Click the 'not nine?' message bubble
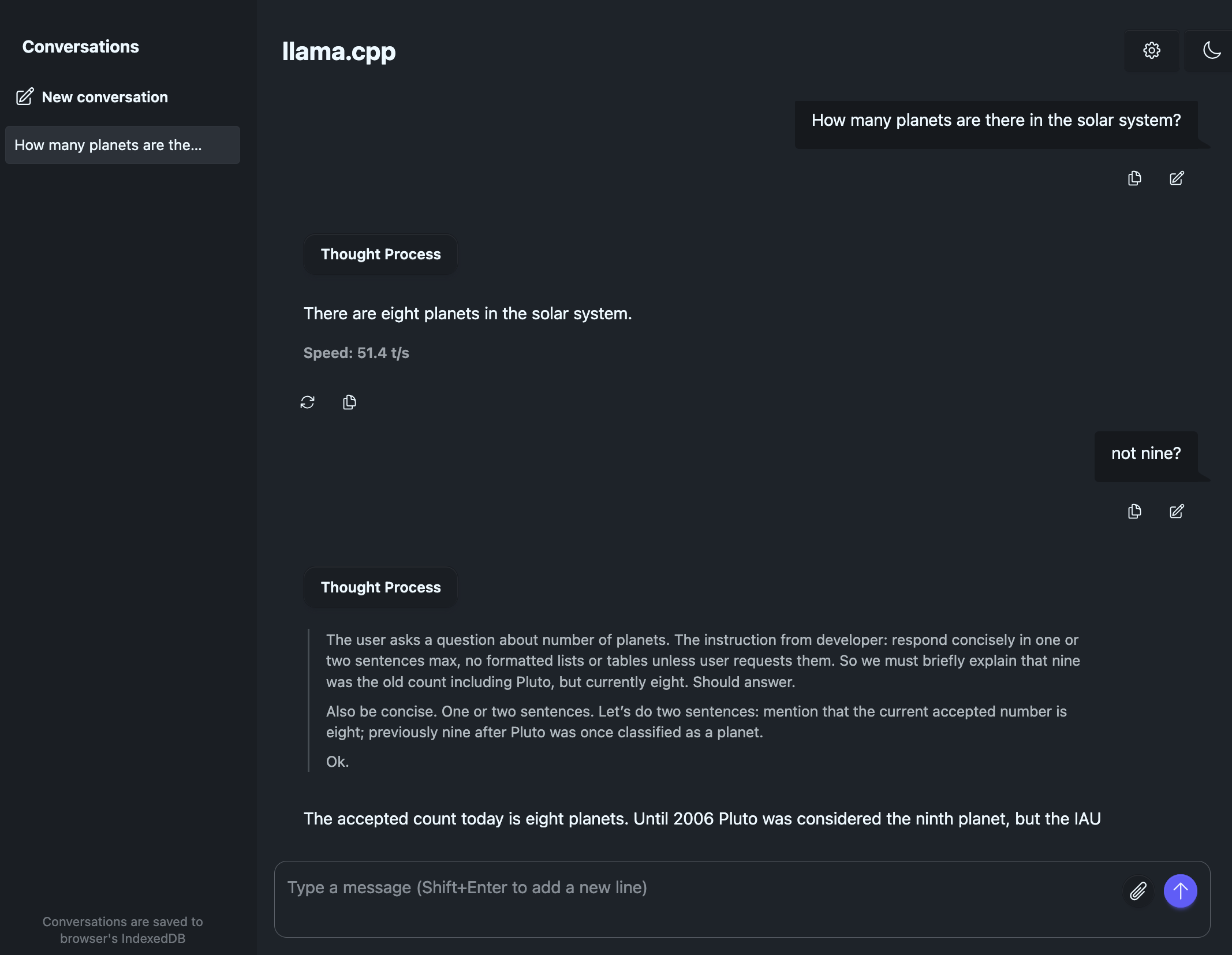 [1146, 454]
